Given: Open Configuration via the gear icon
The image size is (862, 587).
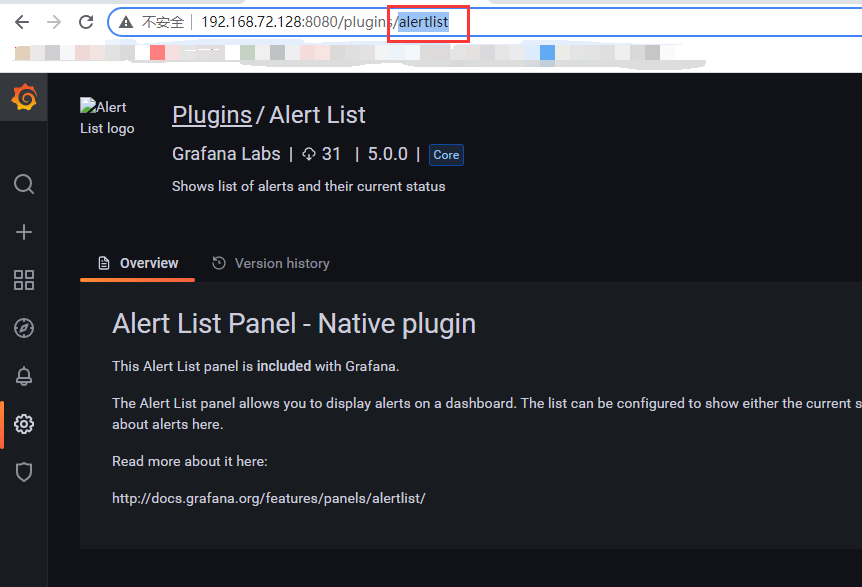Looking at the screenshot, I should [x=24, y=424].
